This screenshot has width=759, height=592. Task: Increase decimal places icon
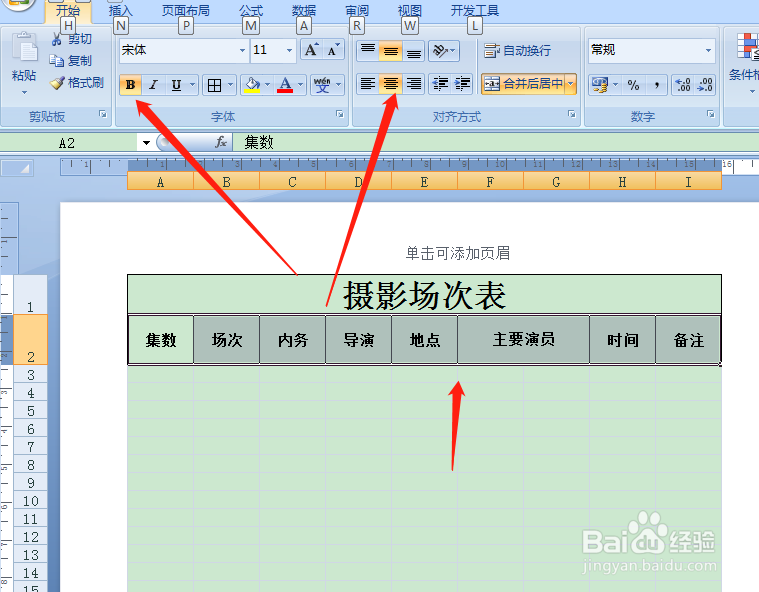click(683, 85)
